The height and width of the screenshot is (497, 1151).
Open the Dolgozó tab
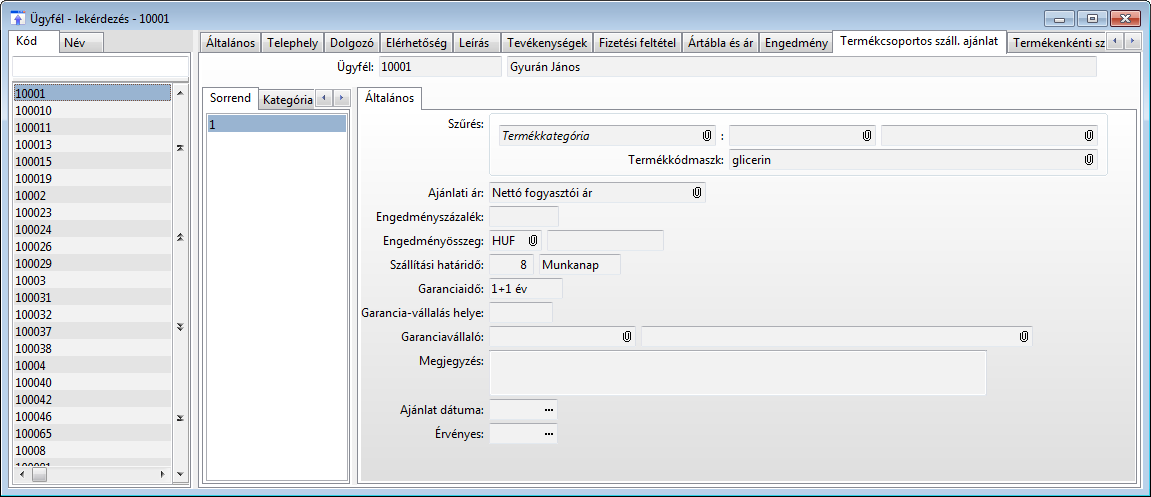[x=352, y=43]
